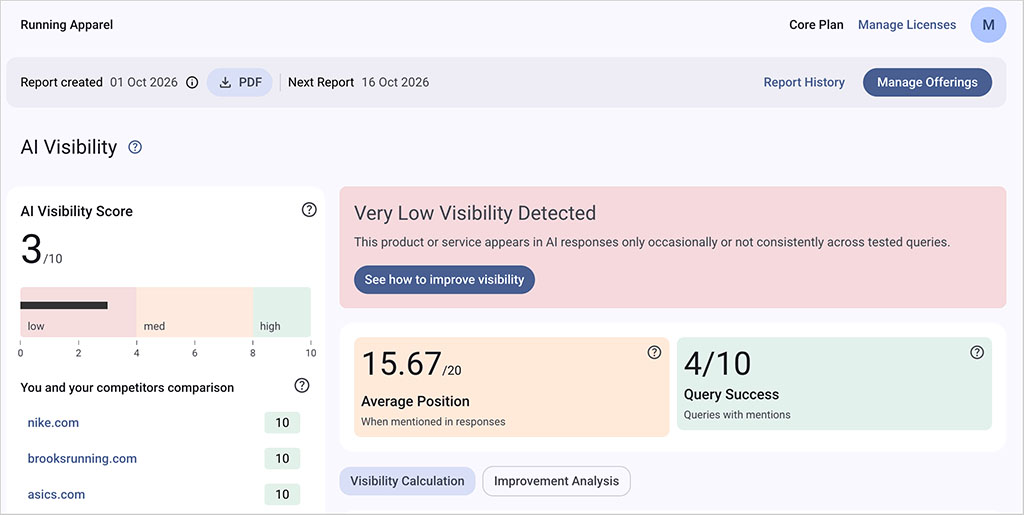Click Very Low Visibility Detected heading
1024x515 pixels.
[x=475, y=213]
